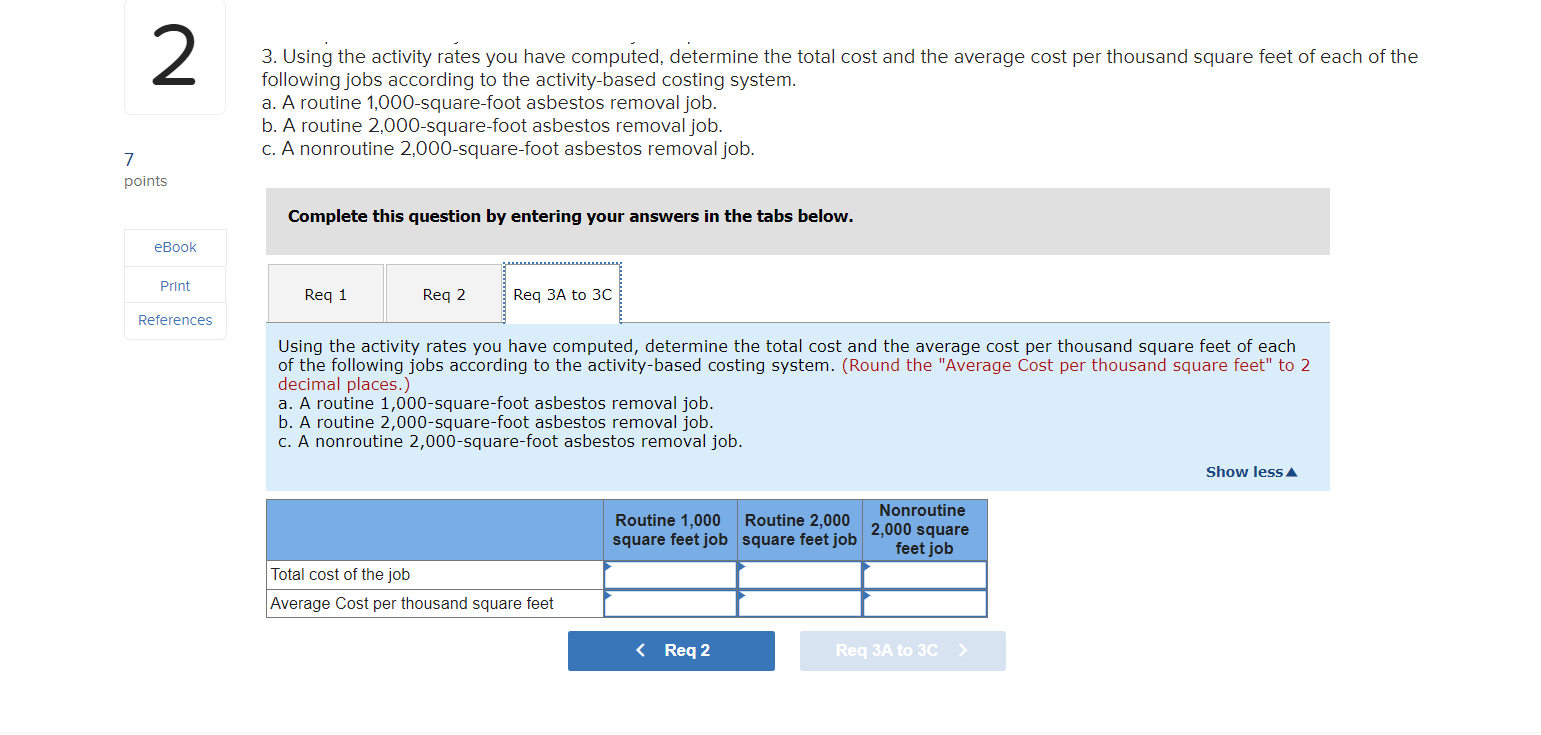Click the Show less arrow icon

click(x=1290, y=471)
